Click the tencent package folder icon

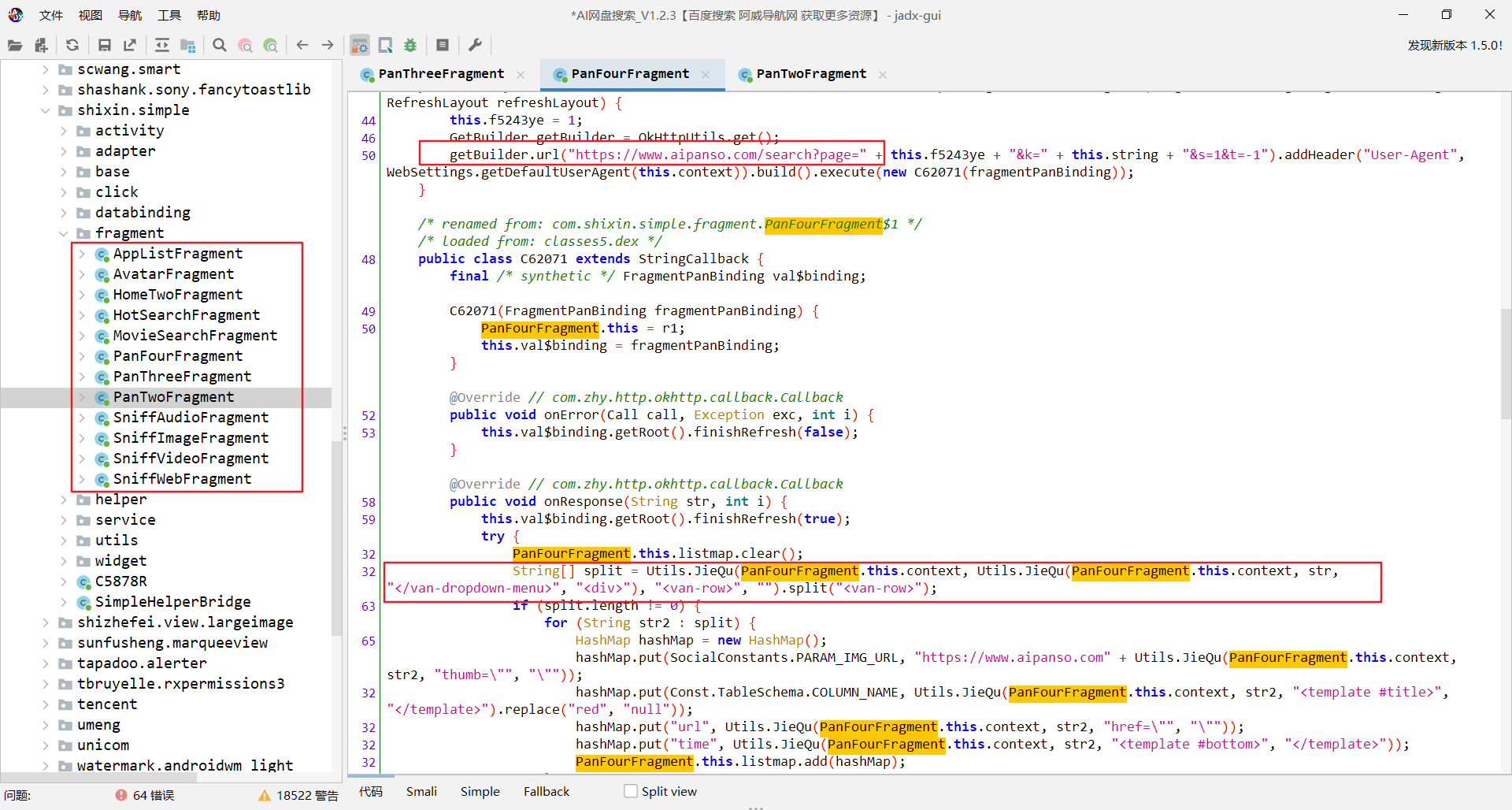click(x=65, y=704)
